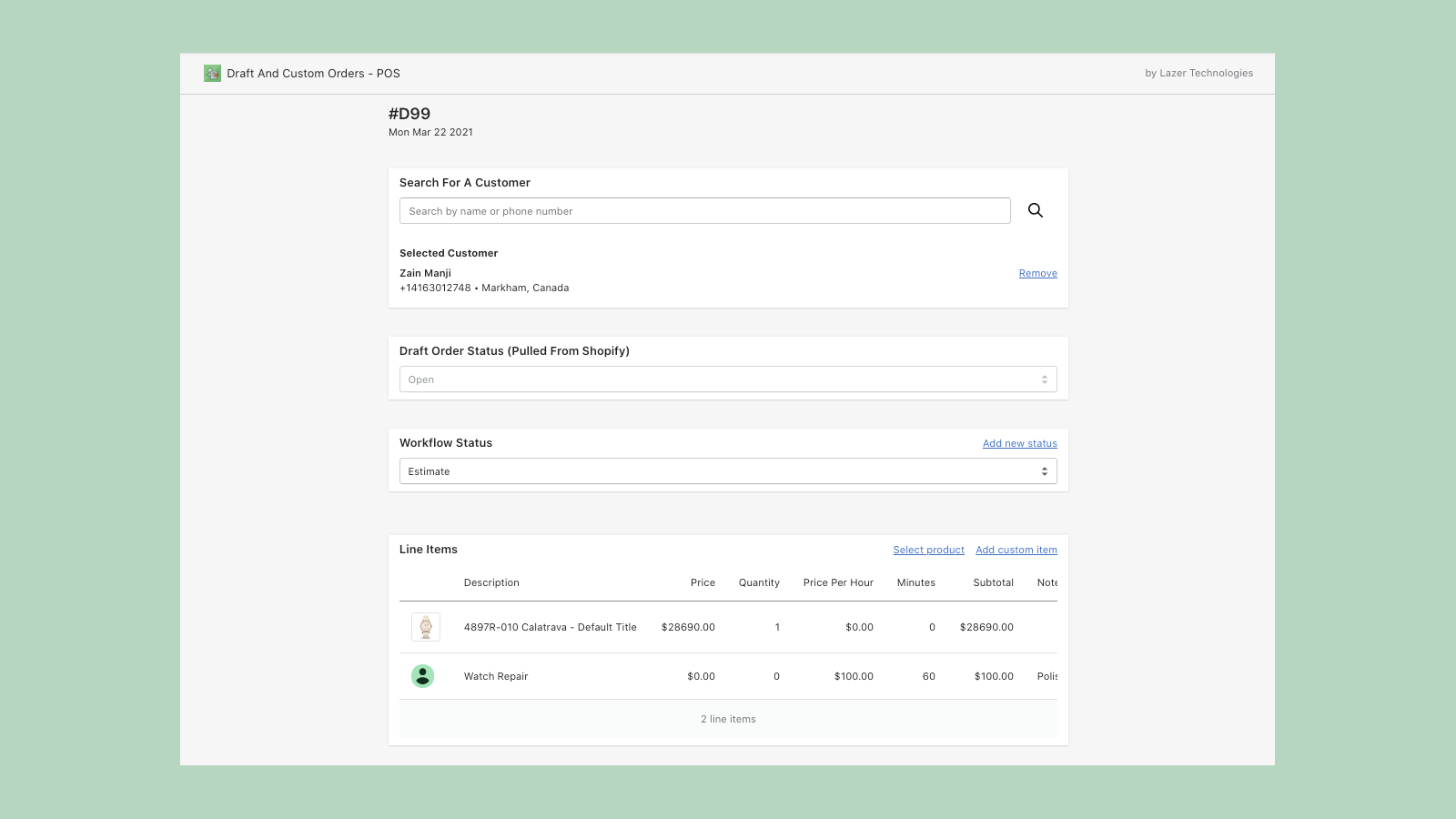Click the Mon Mar 22 2021 date
Image resolution: width=1456 pixels, height=819 pixels.
tap(430, 132)
